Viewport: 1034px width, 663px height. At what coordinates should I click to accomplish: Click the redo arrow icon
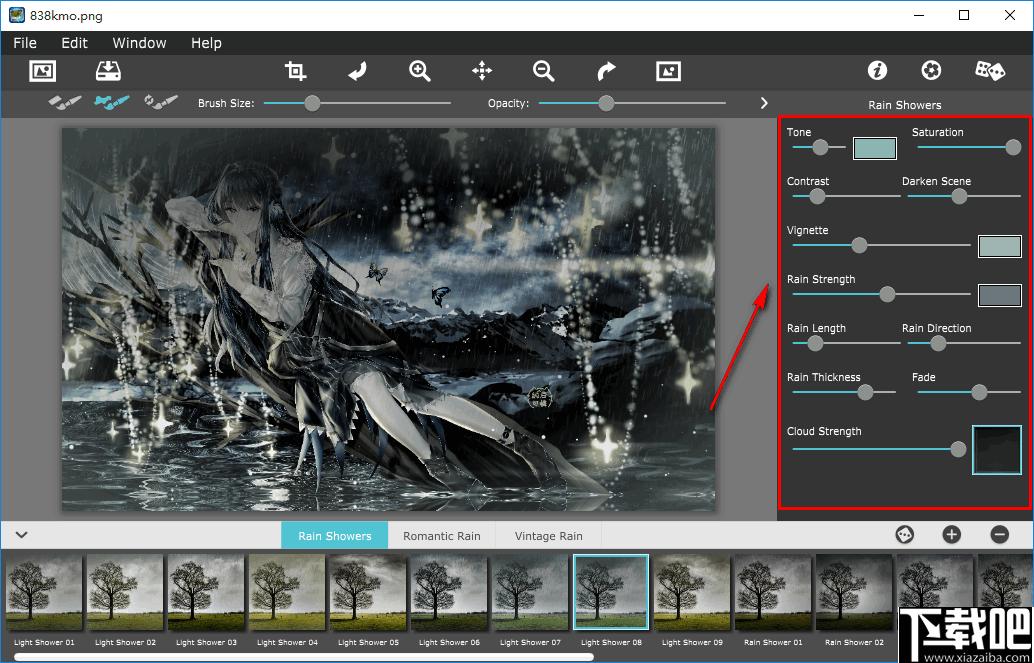click(x=606, y=71)
